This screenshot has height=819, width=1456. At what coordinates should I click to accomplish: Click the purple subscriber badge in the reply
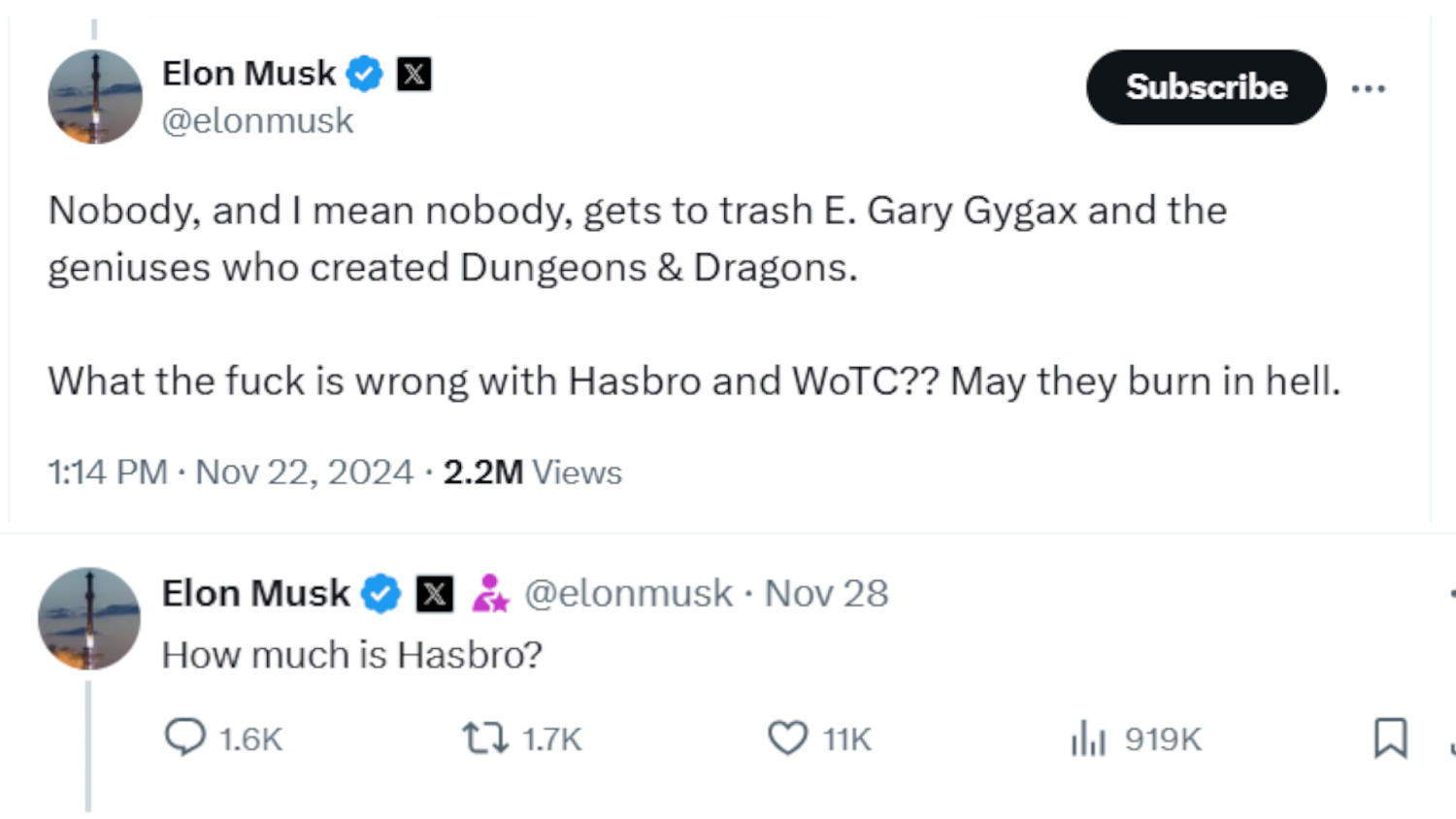click(490, 593)
